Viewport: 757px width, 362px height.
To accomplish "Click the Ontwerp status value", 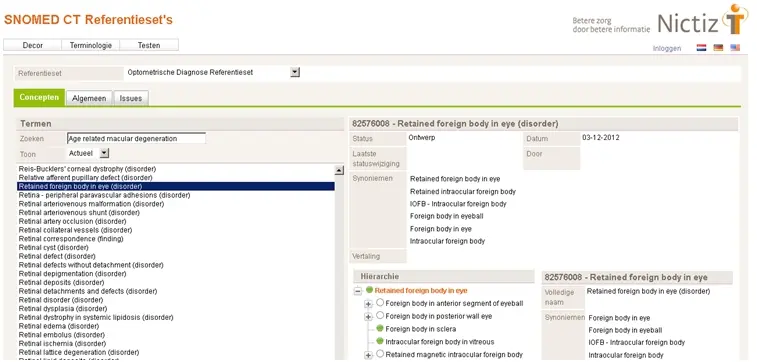I will 421,138.
